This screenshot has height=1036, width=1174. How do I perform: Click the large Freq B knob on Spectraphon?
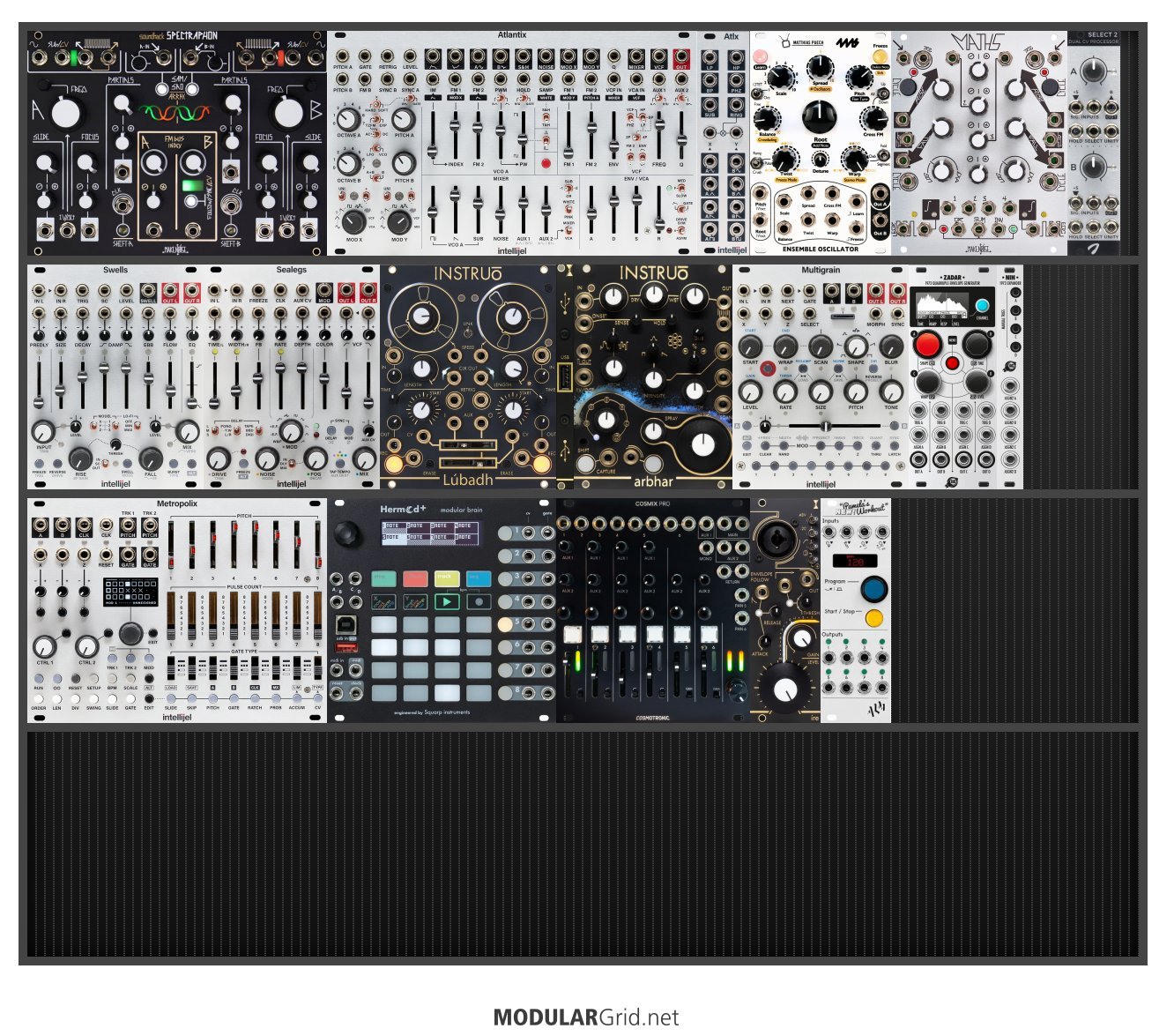pyautogui.click(x=289, y=113)
